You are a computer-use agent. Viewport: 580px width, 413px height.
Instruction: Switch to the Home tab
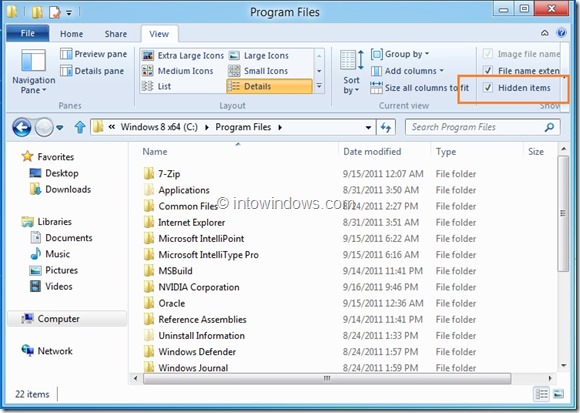71,34
